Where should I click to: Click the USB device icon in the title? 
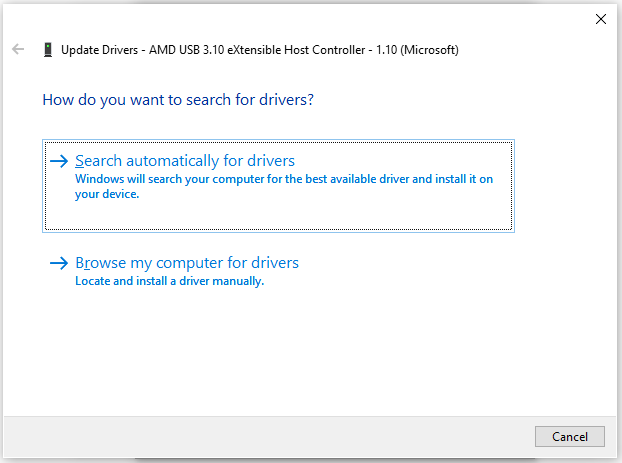[x=48, y=50]
